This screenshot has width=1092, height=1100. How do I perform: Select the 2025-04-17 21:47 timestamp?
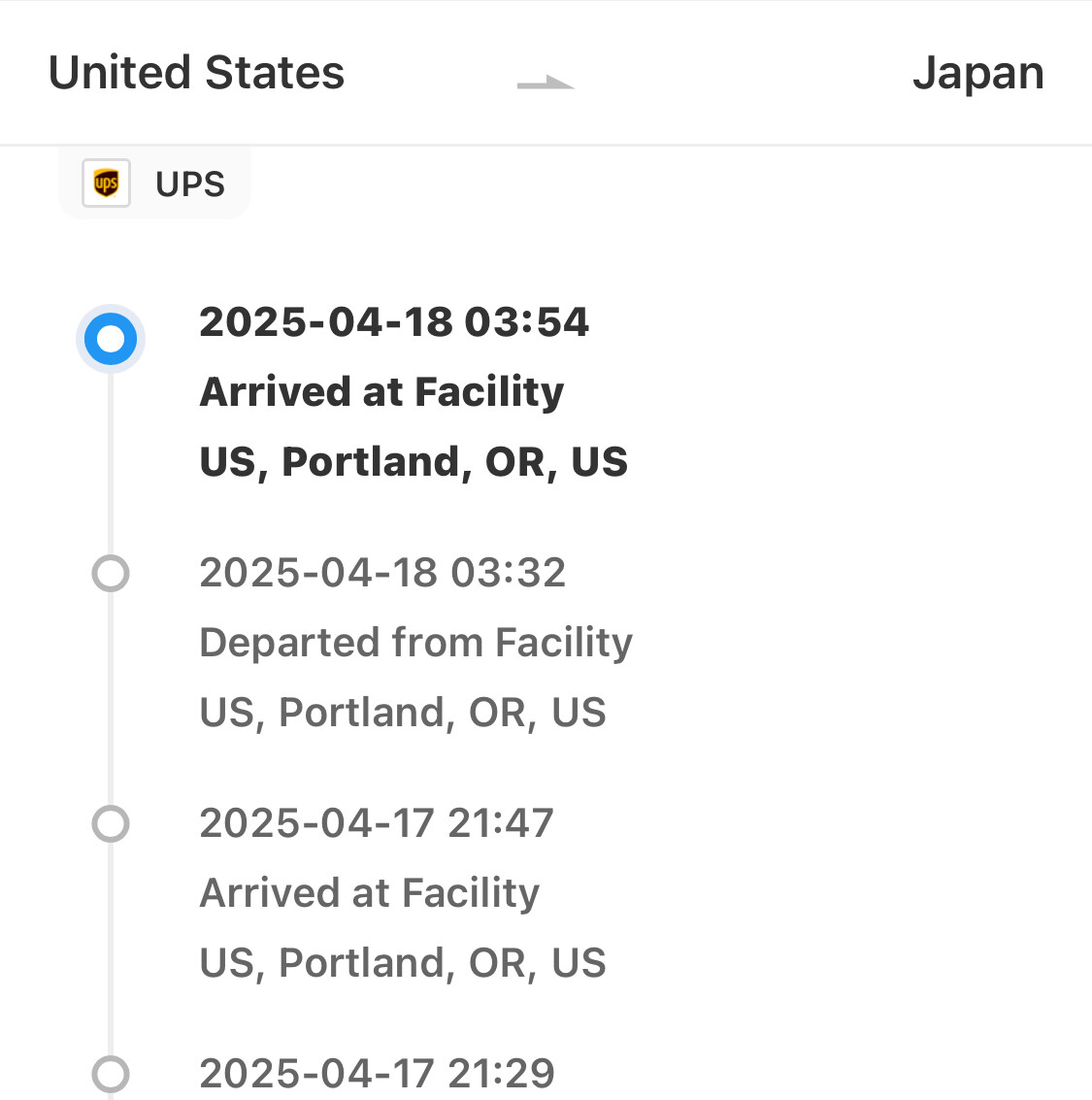pyautogui.click(x=378, y=823)
